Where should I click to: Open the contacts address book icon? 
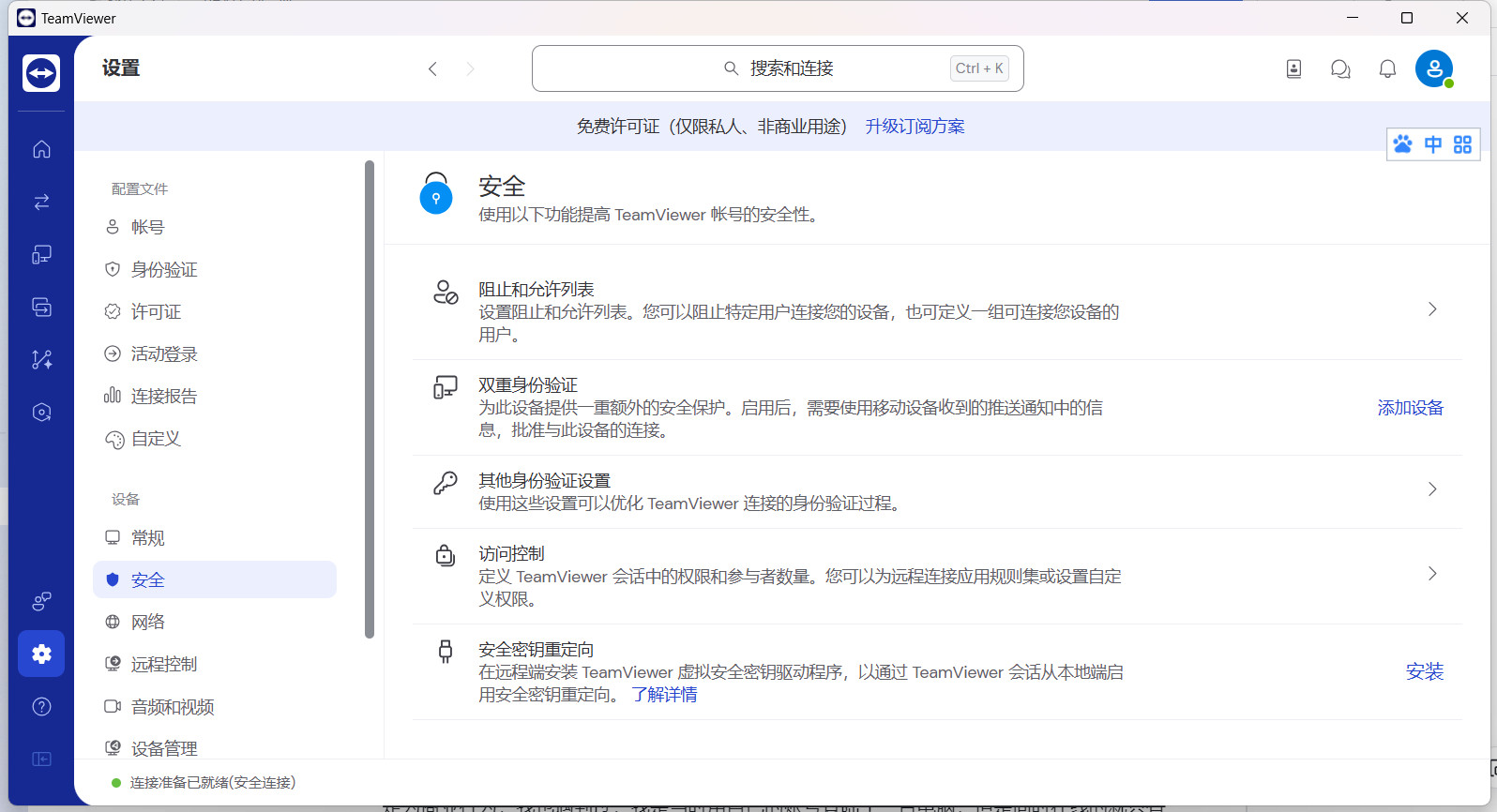(x=1293, y=68)
